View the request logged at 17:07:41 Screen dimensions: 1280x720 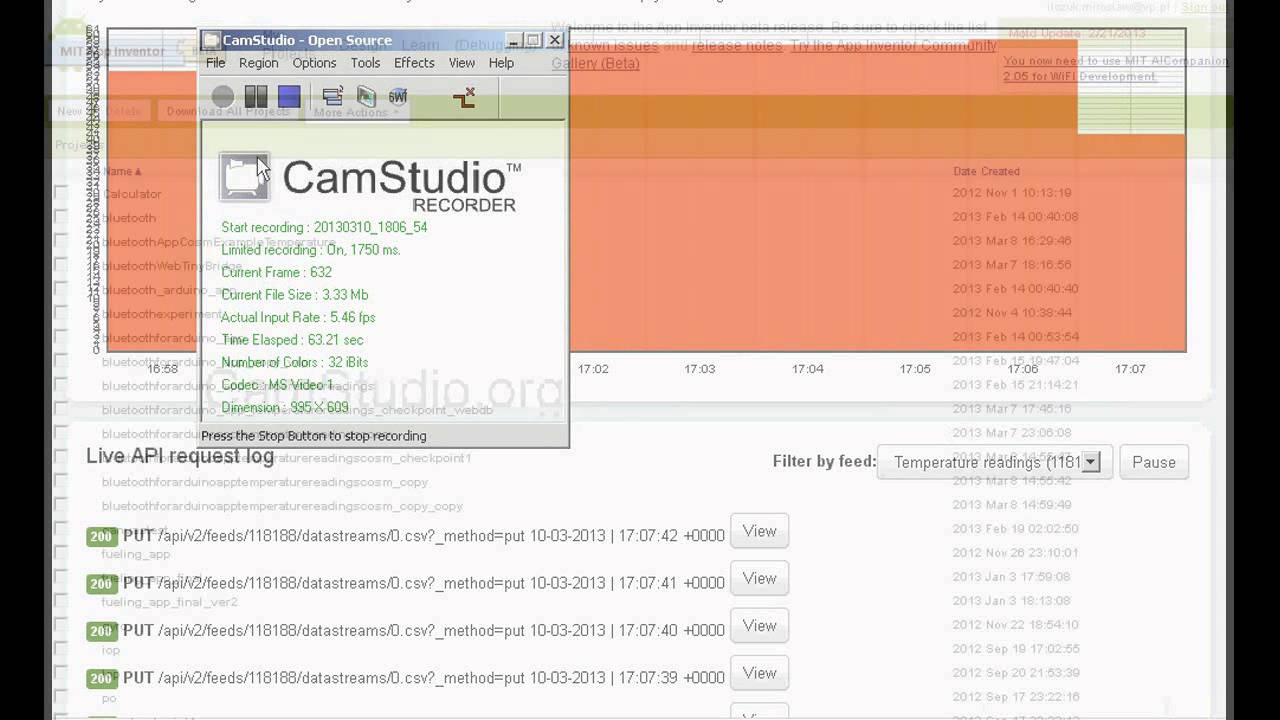point(760,578)
